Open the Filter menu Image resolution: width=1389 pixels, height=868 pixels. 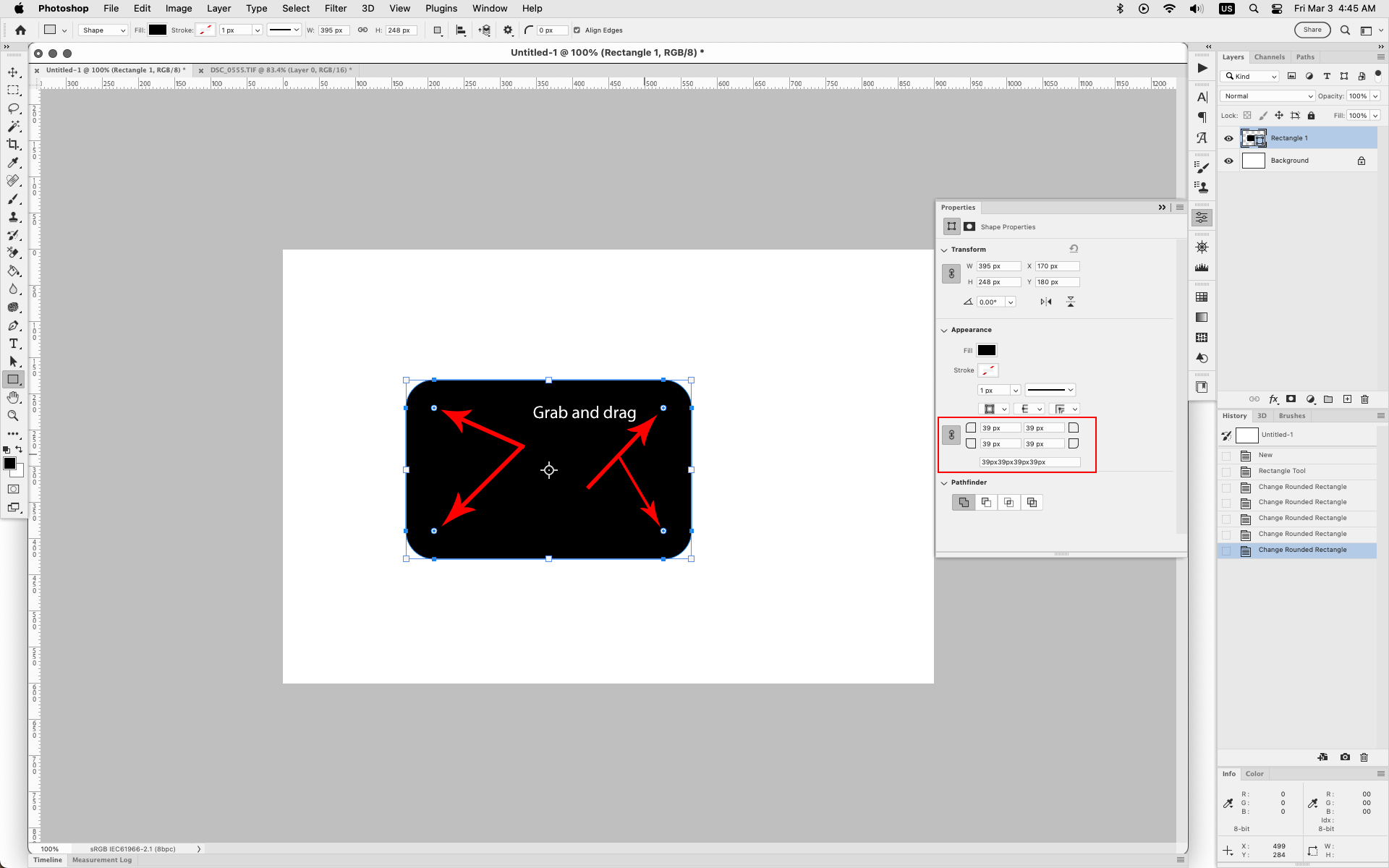(336, 8)
